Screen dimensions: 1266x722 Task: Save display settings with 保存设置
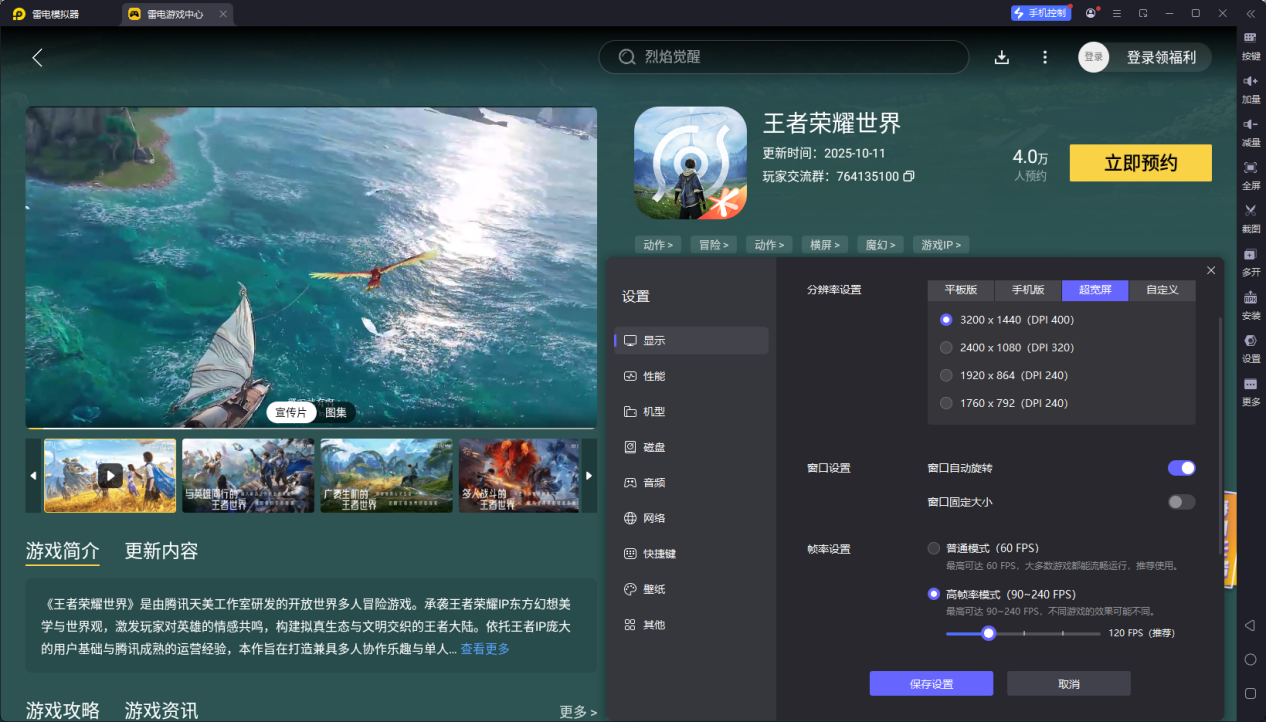click(x=931, y=683)
